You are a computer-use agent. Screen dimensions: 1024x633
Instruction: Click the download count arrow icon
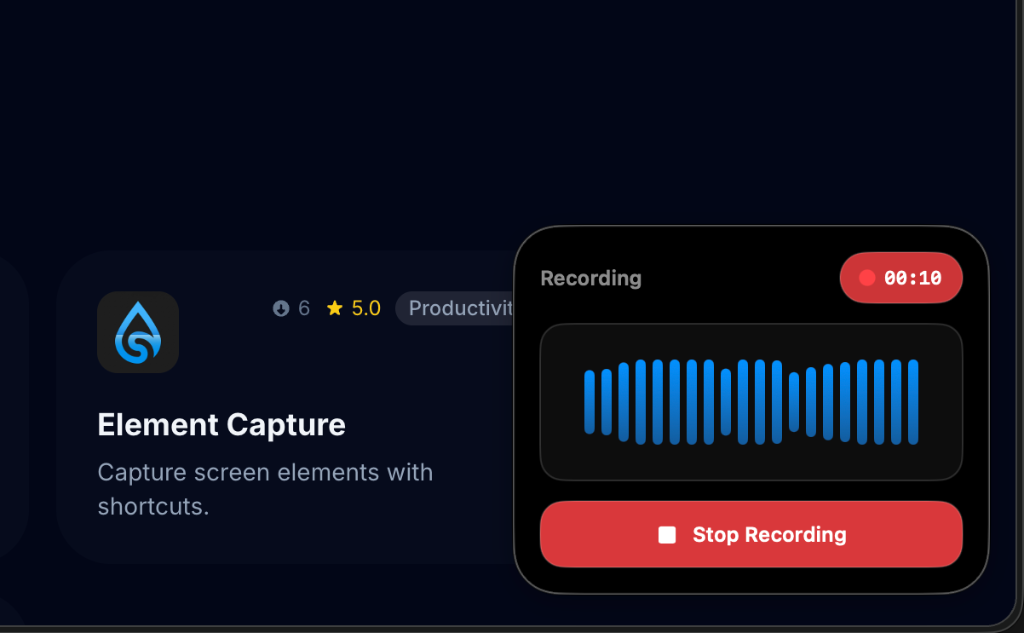tap(281, 308)
